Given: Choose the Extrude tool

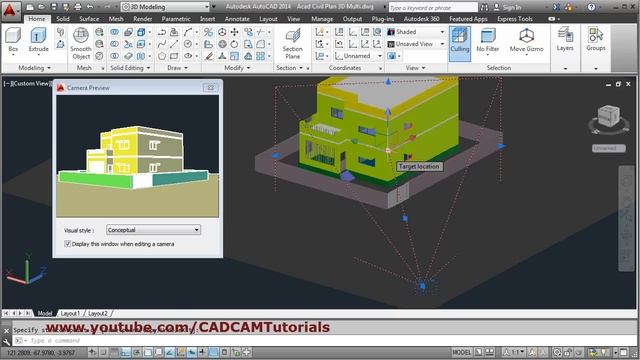Looking at the screenshot, I should tap(38, 40).
